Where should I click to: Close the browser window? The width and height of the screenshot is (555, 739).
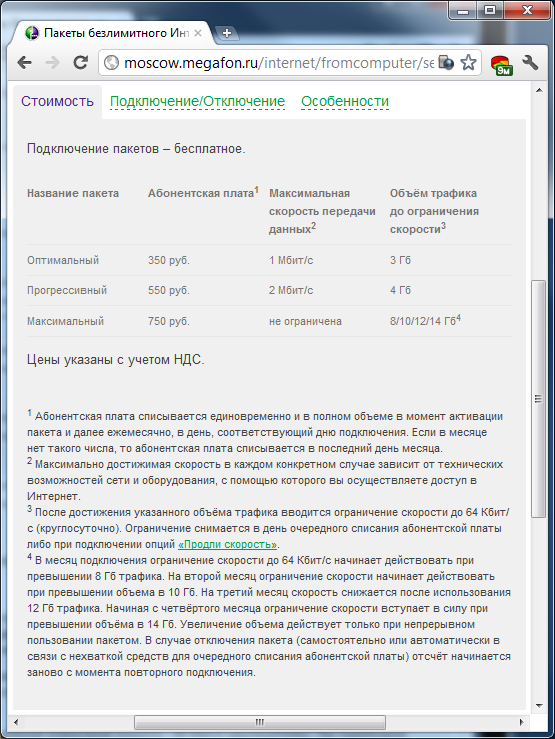pyautogui.click(x=527, y=10)
